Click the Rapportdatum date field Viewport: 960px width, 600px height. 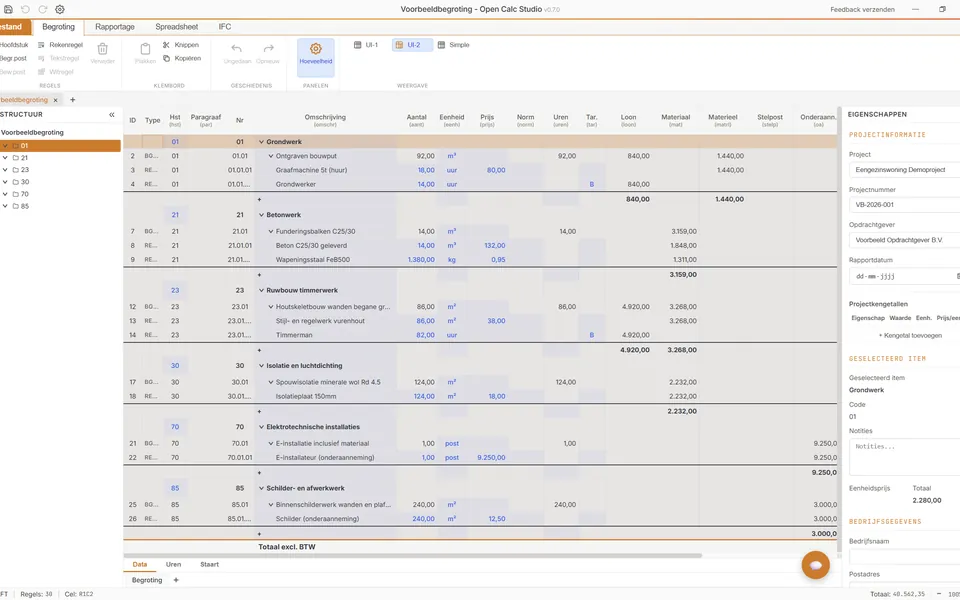pyautogui.click(x=905, y=276)
